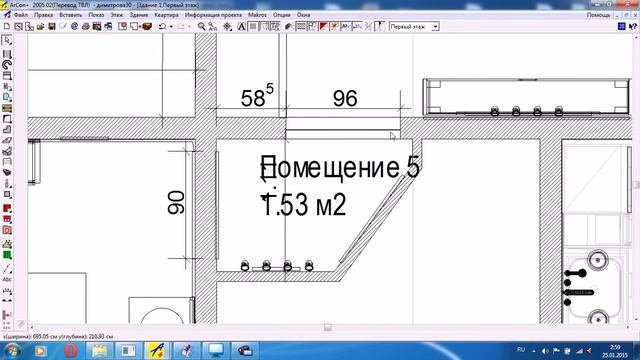
Task: Click the dimension value '96'
Action: (x=345, y=98)
